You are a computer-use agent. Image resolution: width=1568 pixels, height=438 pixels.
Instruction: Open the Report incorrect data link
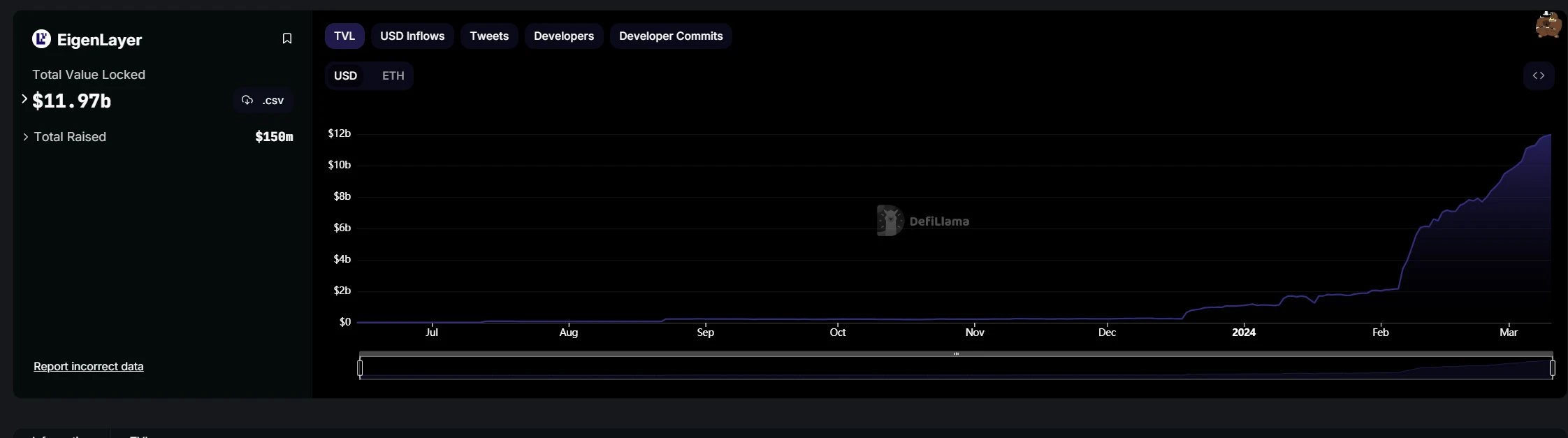click(89, 366)
